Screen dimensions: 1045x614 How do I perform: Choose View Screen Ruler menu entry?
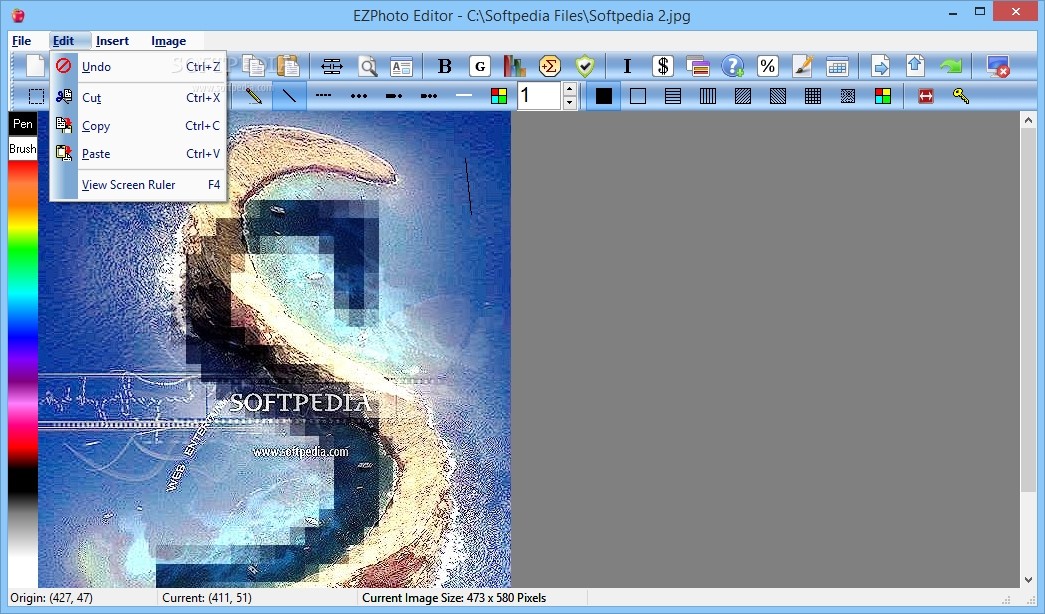click(138, 185)
